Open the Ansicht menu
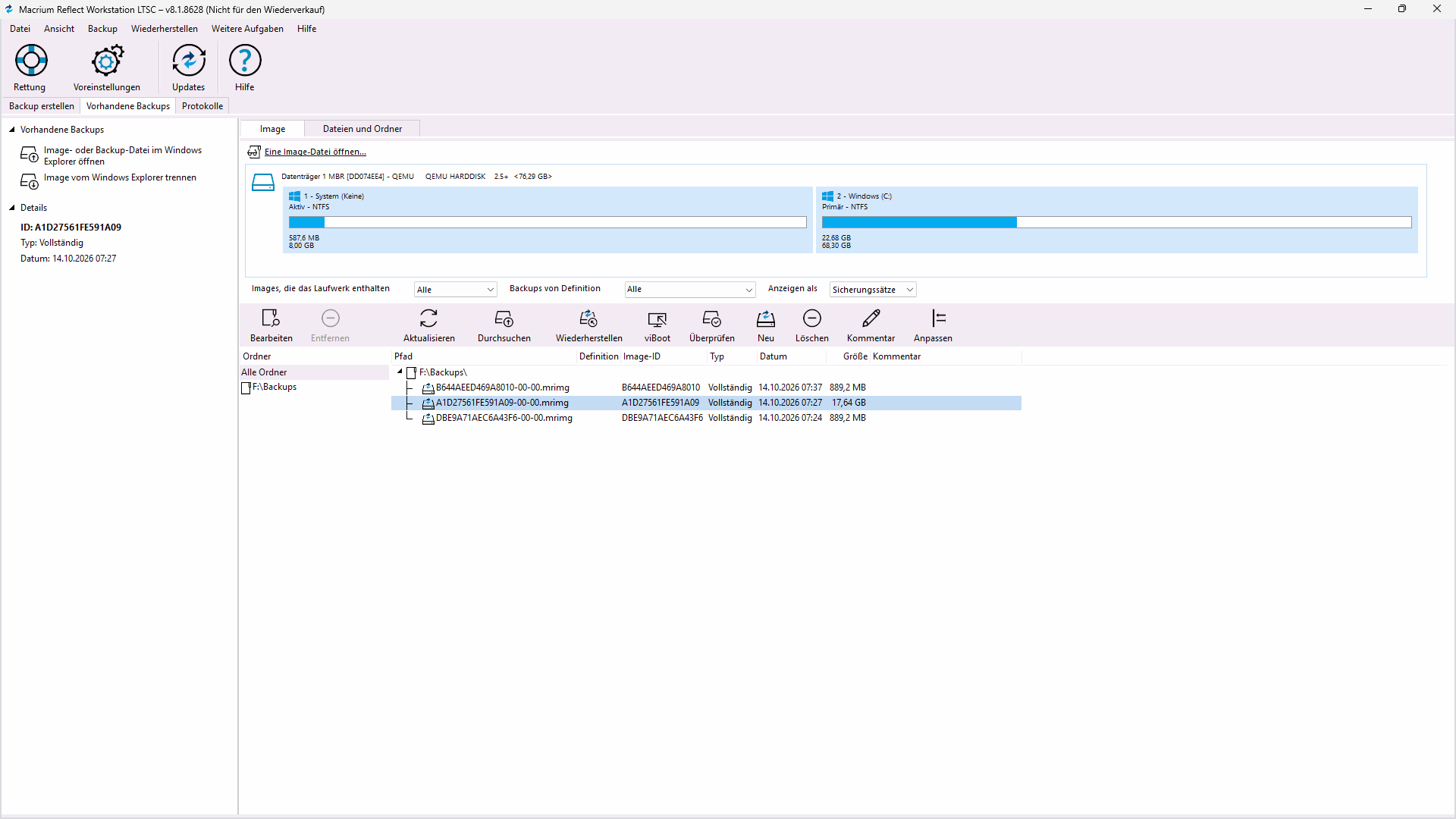This screenshot has height=819, width=1456. [59, 29]
